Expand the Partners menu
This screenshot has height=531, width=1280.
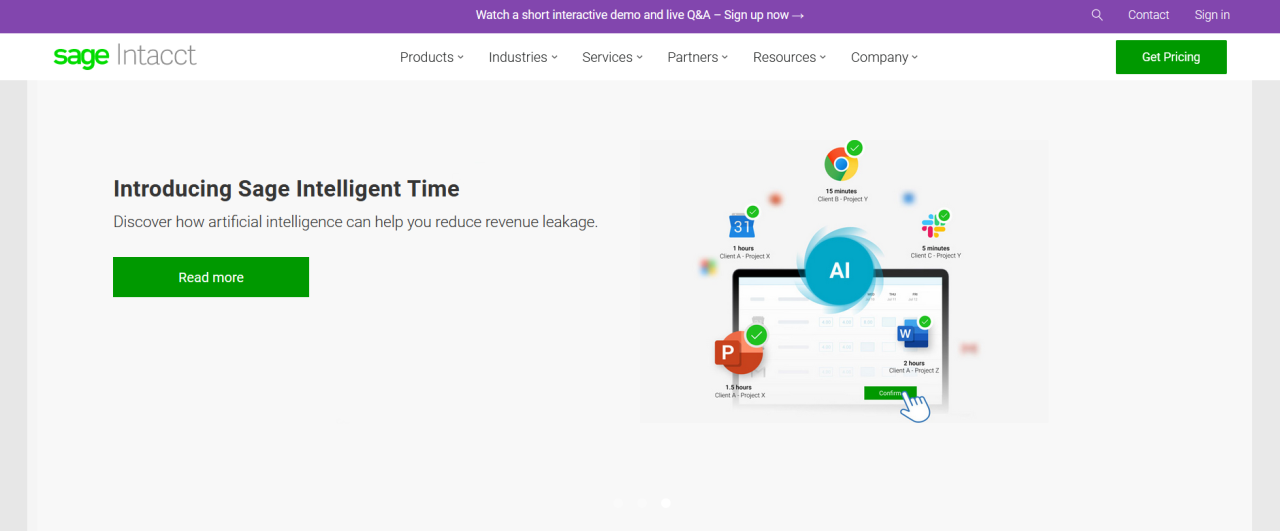(698, 57)
